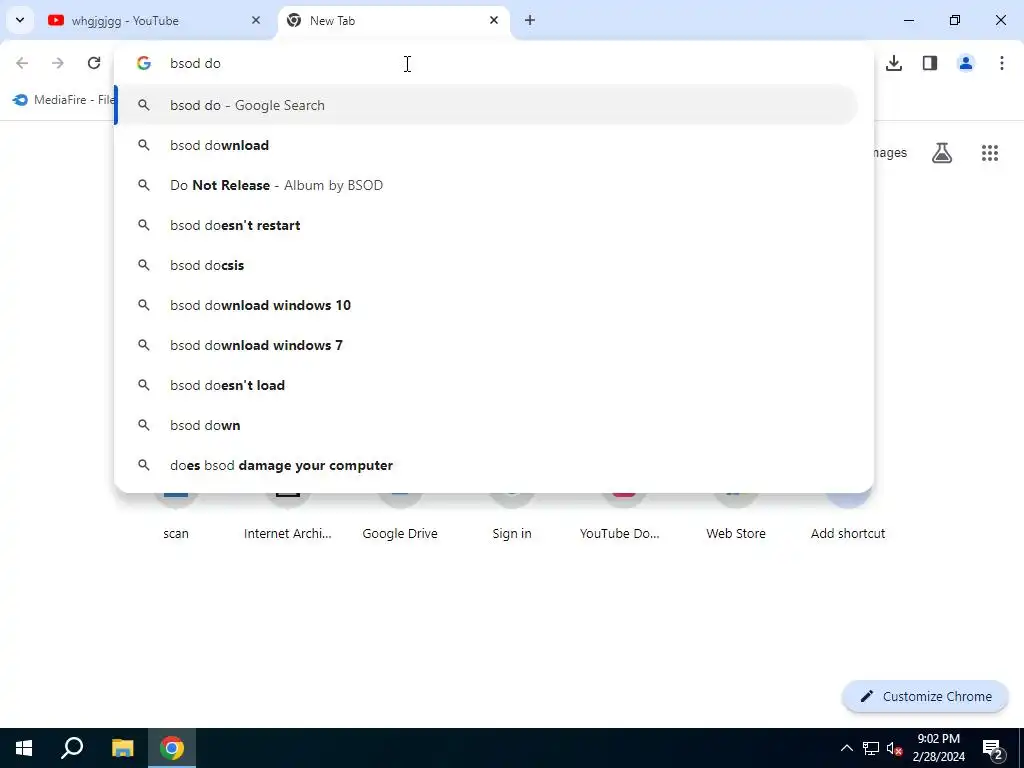This screenshot has width=1024, height=768.
Task: Select 'bsod download windows 10' suggestion
Action: pyautogui.click(x=487, y=305)
